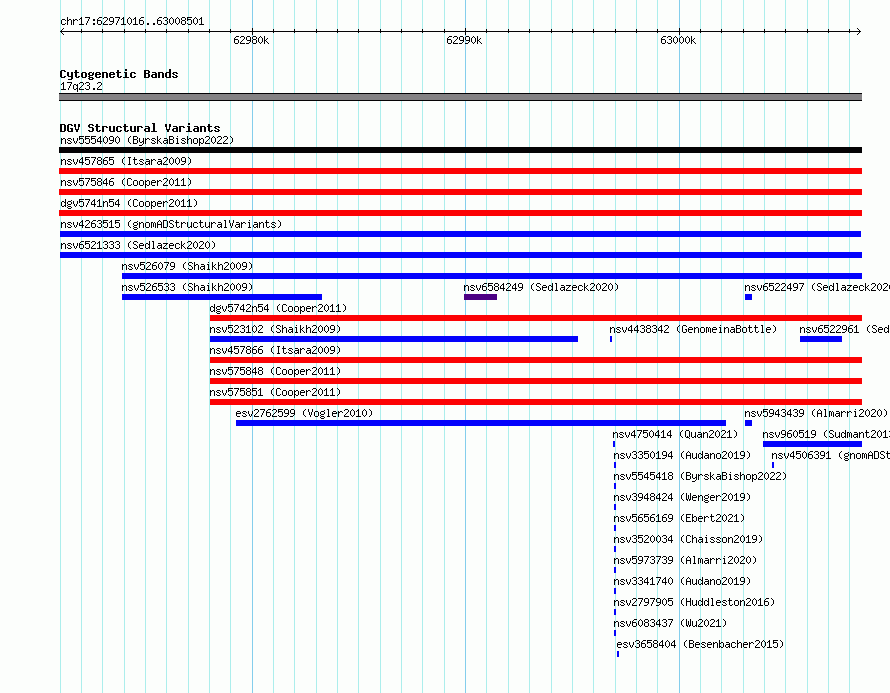
Task: Open esv3658404 (Besenbacher2015) label
Action: coord(700,644)
